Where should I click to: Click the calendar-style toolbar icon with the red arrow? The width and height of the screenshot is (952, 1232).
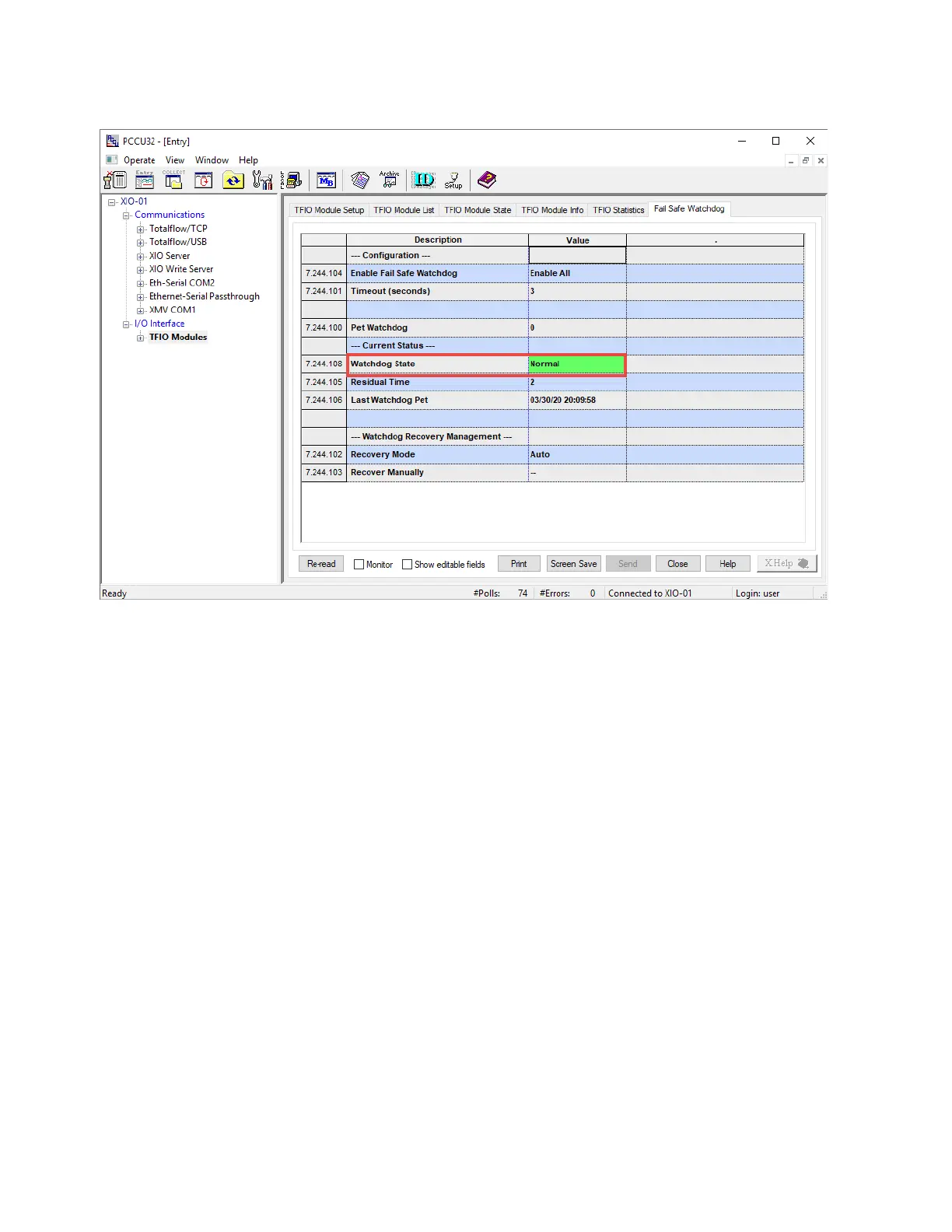click(x=203, y=180)
